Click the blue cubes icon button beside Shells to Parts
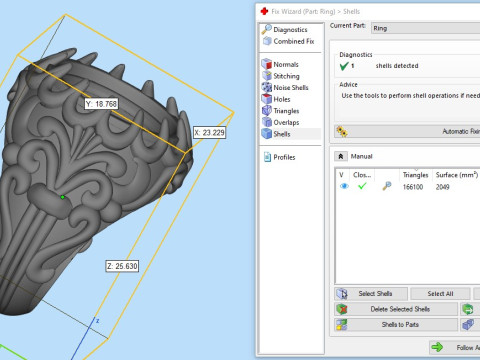This screenshot has width=480, height=360. click(470, 324)
